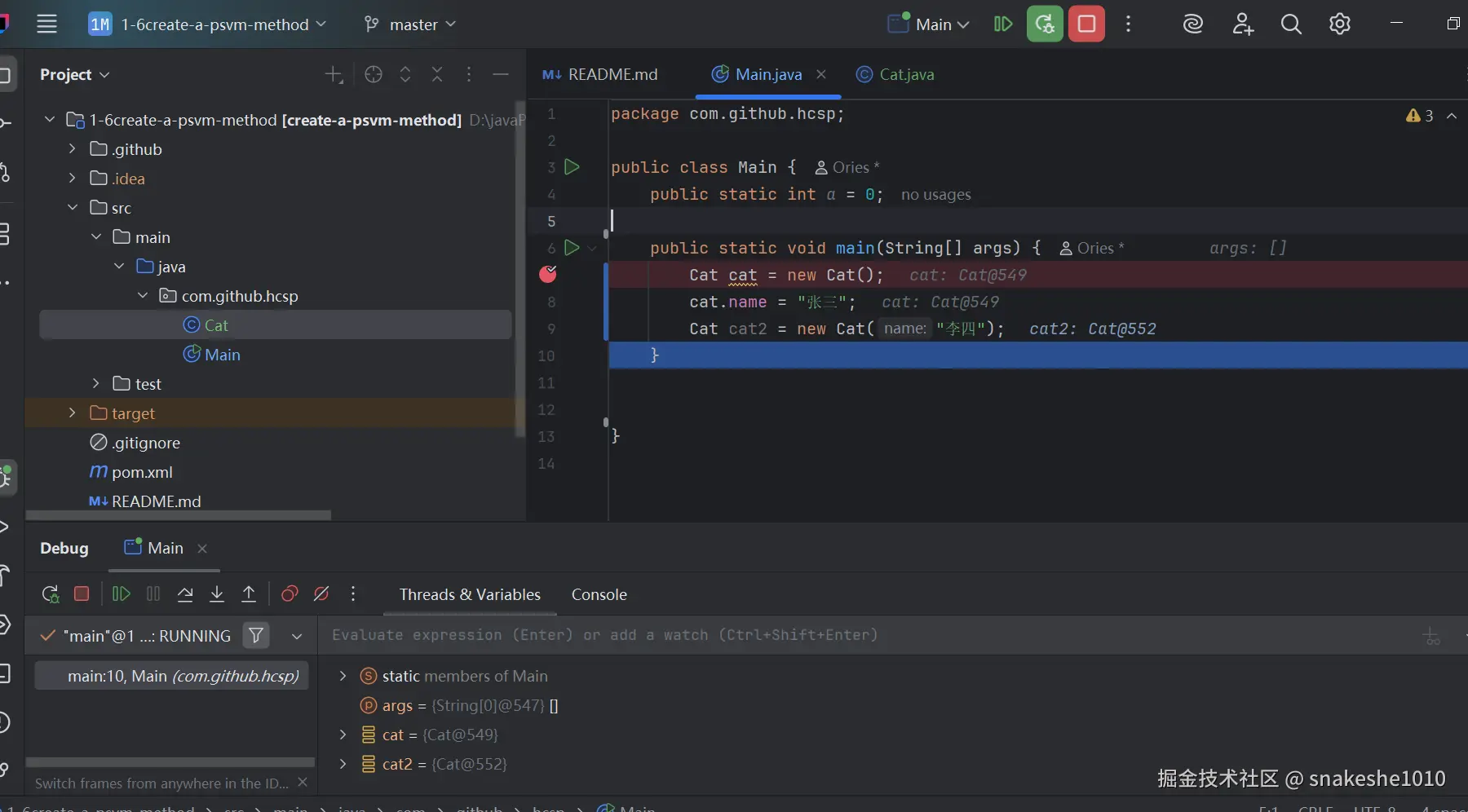The width and height of the screenshot is (1468, 812).
Task: Select stack frame main:10, Main
Action: tap(171, 676)
